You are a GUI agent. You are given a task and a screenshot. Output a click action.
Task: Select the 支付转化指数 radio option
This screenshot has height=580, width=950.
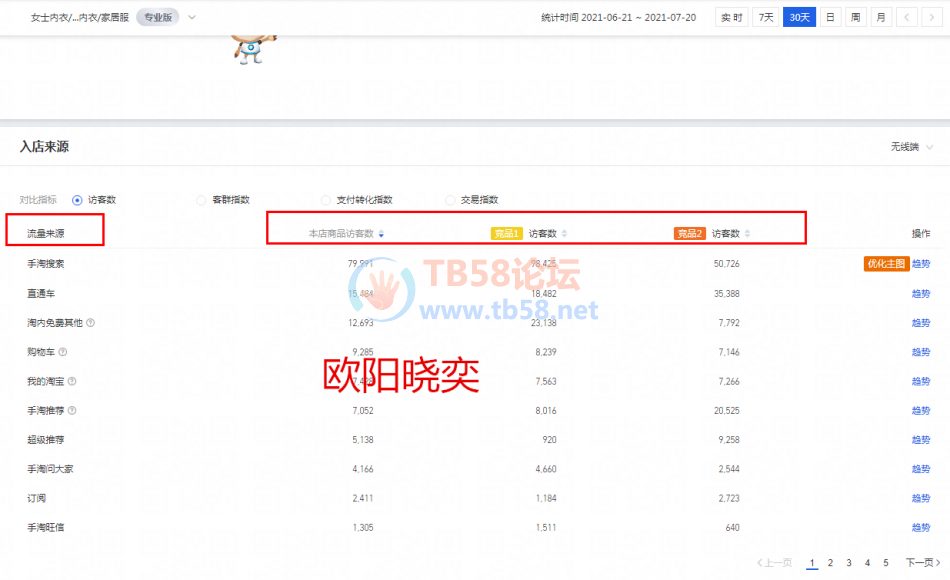[x=326, y=200]
